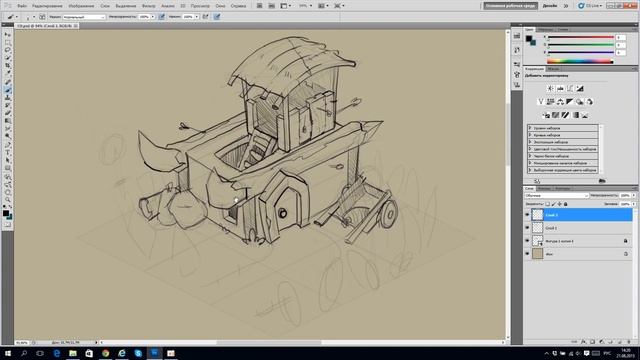This screenshot has height=360, width=640.
Task: Delete layer with the trash icon
Action: click(x=629, y=342)
